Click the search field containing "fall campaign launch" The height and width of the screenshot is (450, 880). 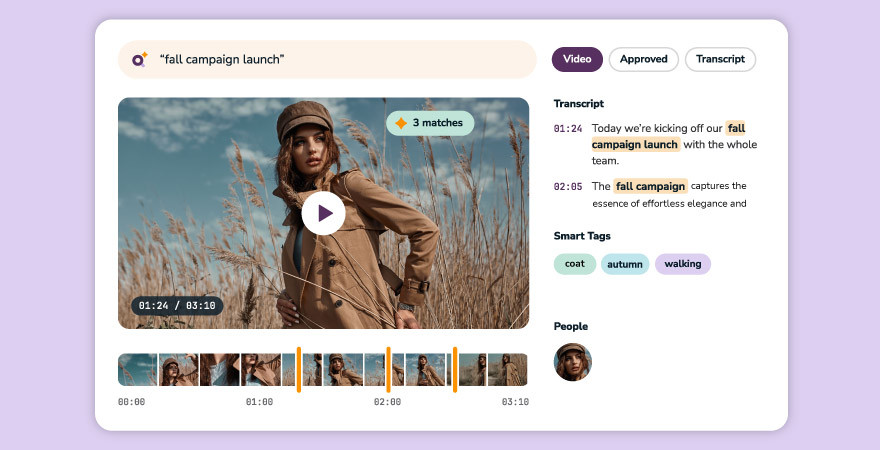(x=327, y=59)
